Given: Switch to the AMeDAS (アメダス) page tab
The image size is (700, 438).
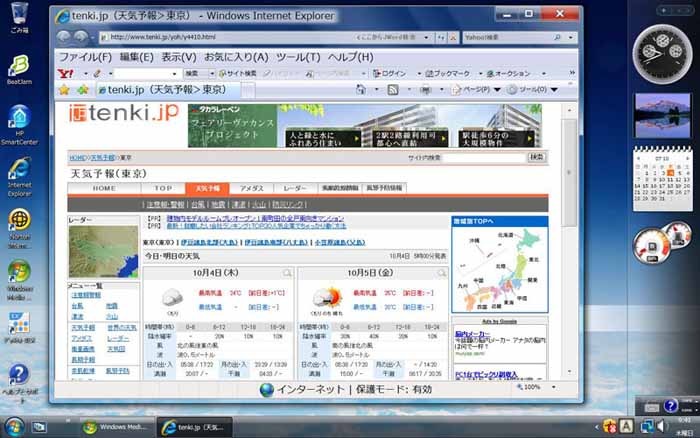Looking at the screenshot, I should pos(251,188).
